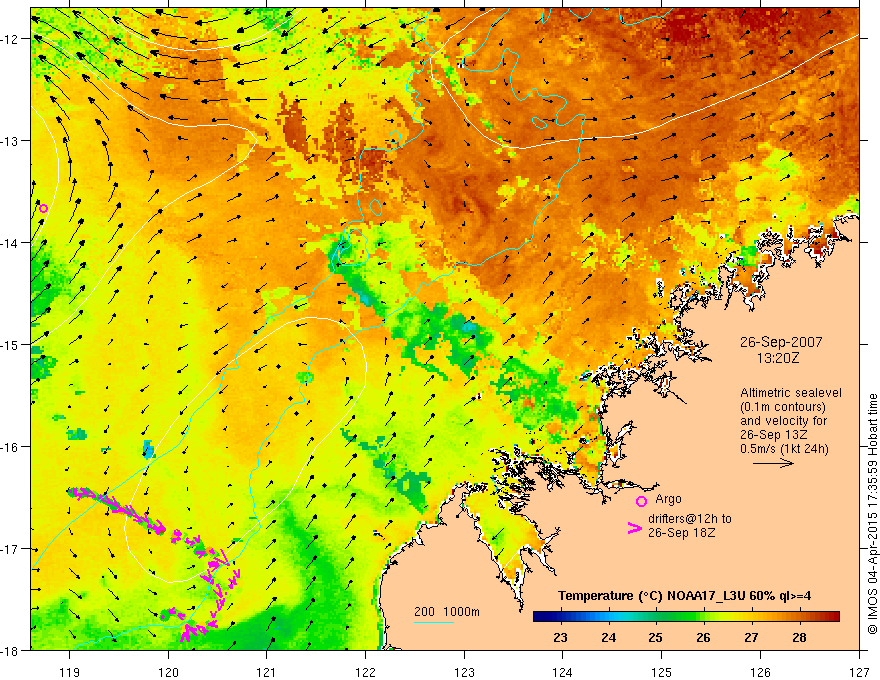Click the 124 longitude axis label
This screenshot has width=880, height=680.
563,672
